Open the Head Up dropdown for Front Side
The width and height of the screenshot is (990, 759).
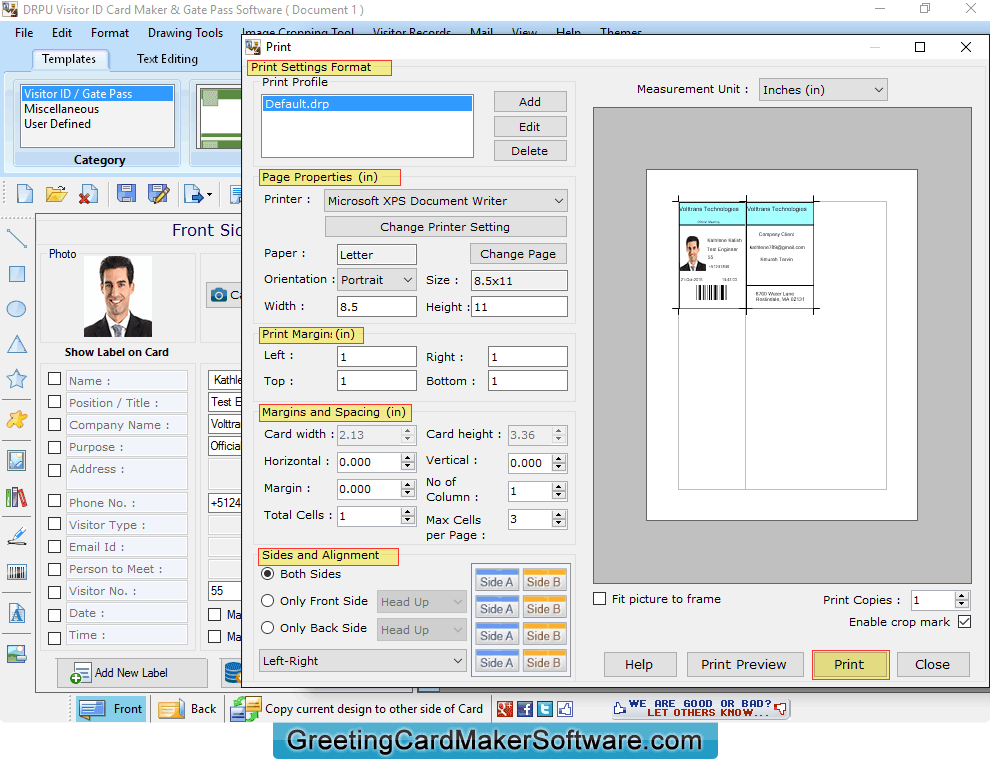(x=422, y=602)
